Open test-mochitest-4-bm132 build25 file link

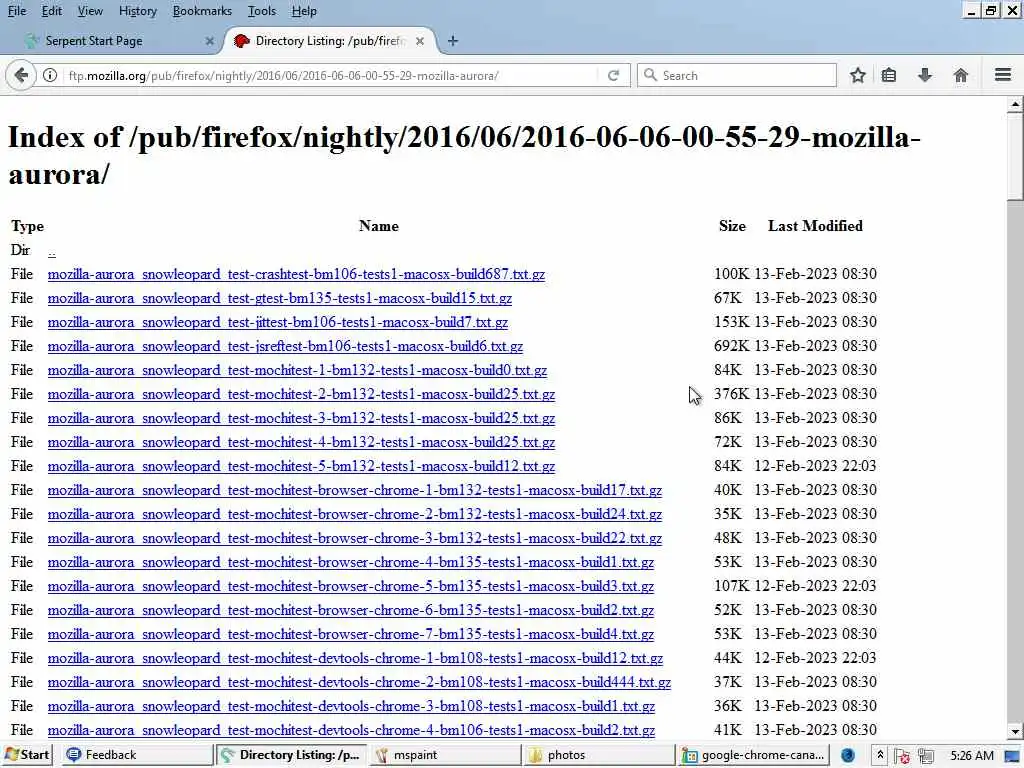[x=301, y=442]
